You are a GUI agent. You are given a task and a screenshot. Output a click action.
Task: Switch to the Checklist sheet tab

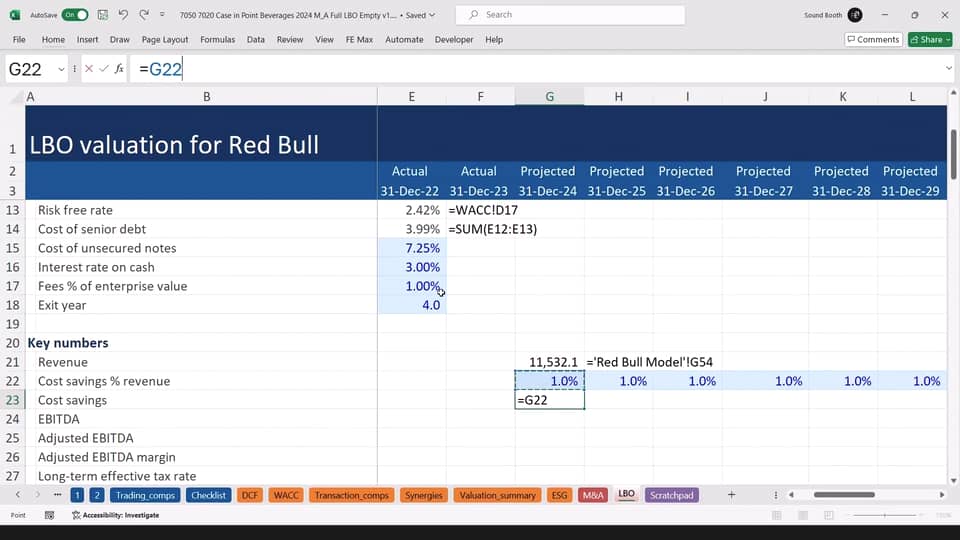click(x=208, y=495)
